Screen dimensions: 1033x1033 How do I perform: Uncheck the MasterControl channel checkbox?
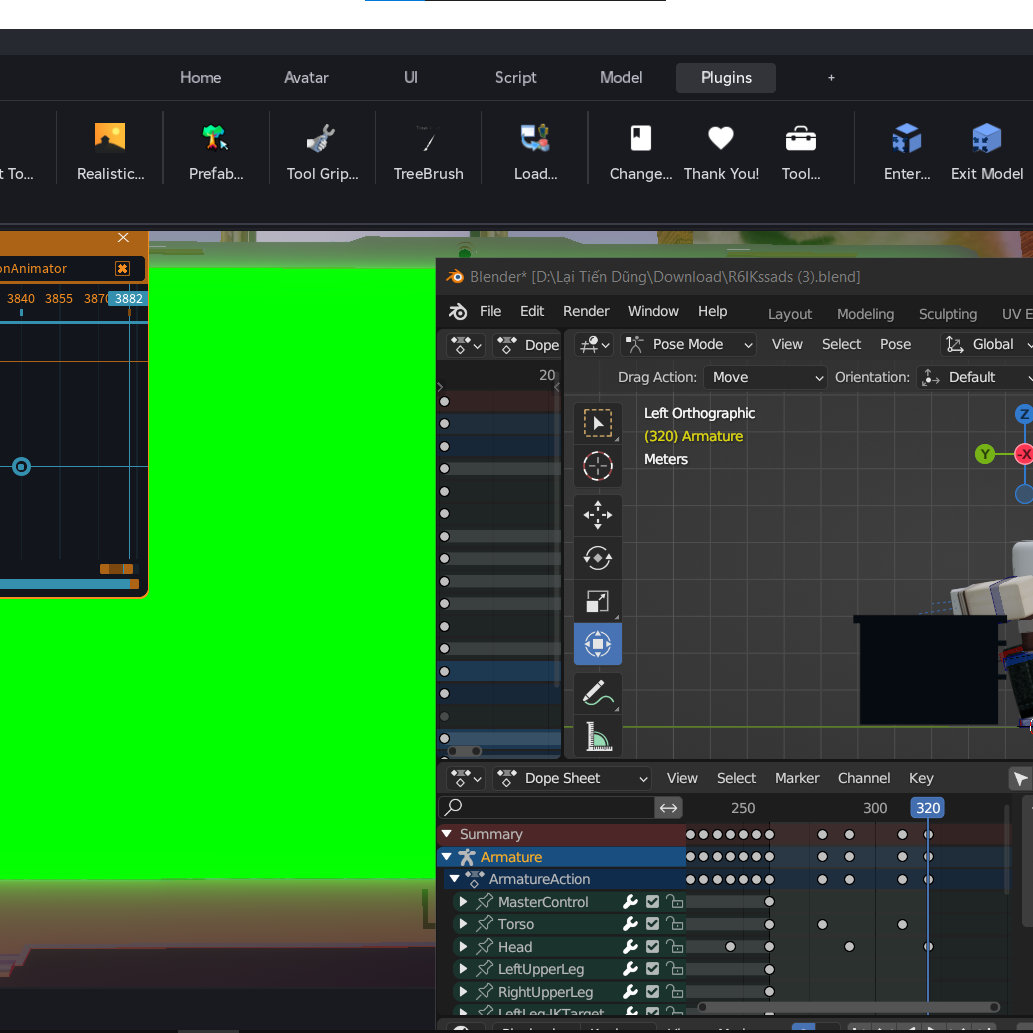pyautogui.click(x=652, y=902)
